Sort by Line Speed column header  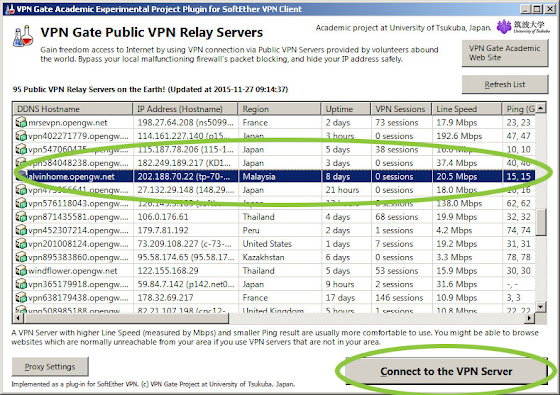[467, 109]
